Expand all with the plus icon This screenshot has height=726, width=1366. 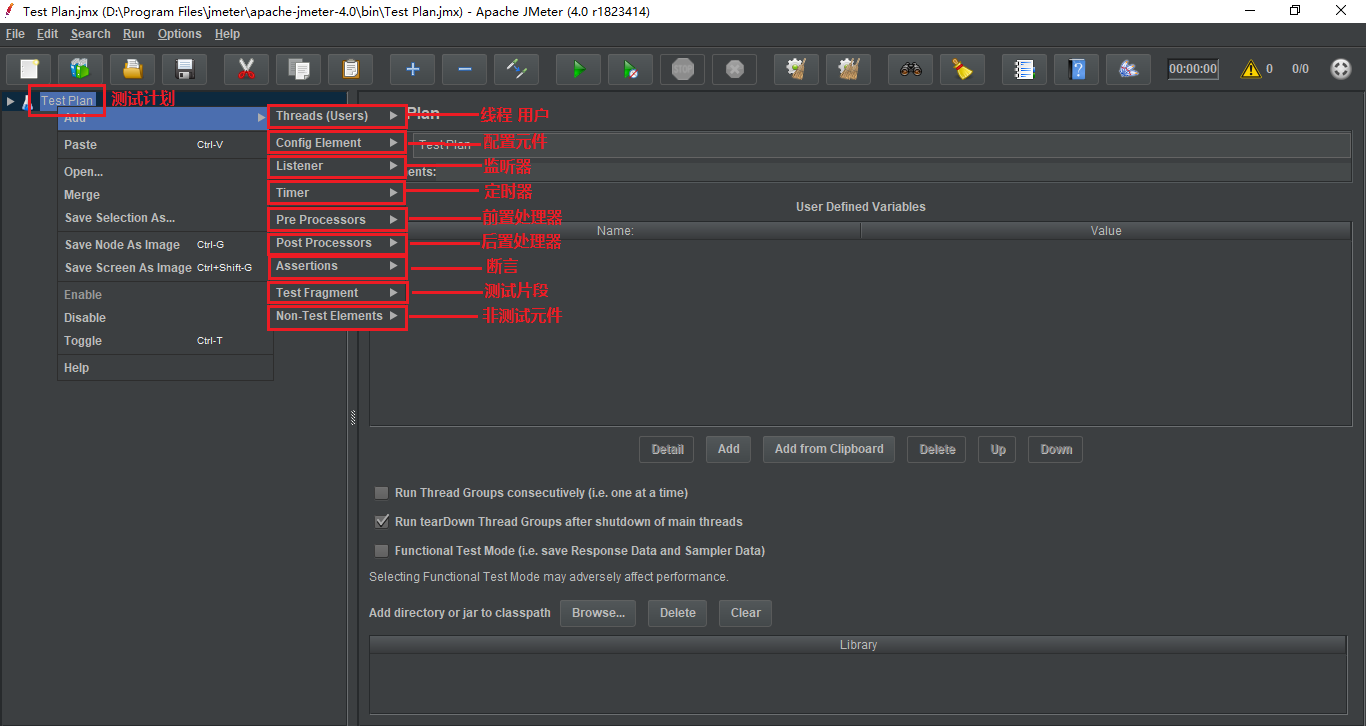click(x=412, y=69)
